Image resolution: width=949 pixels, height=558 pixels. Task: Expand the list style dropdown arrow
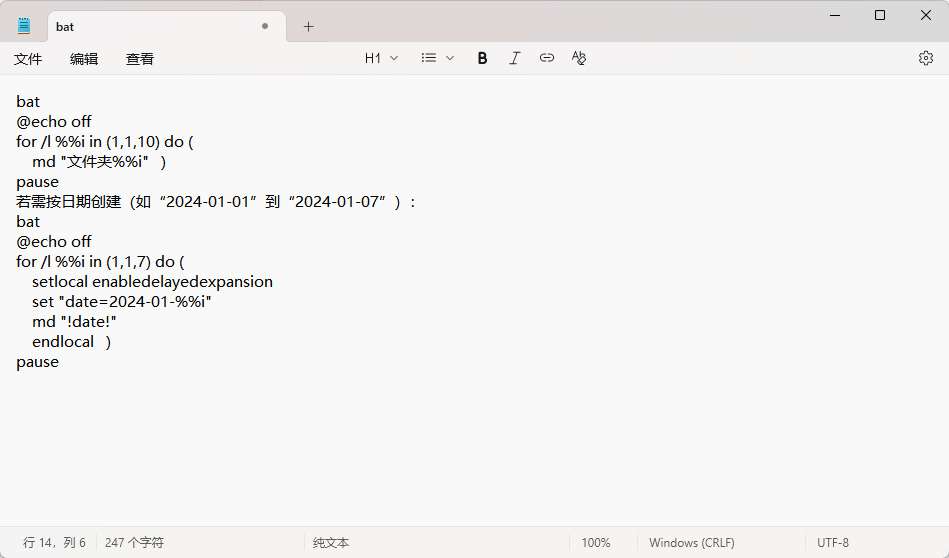tap(450, 58)
